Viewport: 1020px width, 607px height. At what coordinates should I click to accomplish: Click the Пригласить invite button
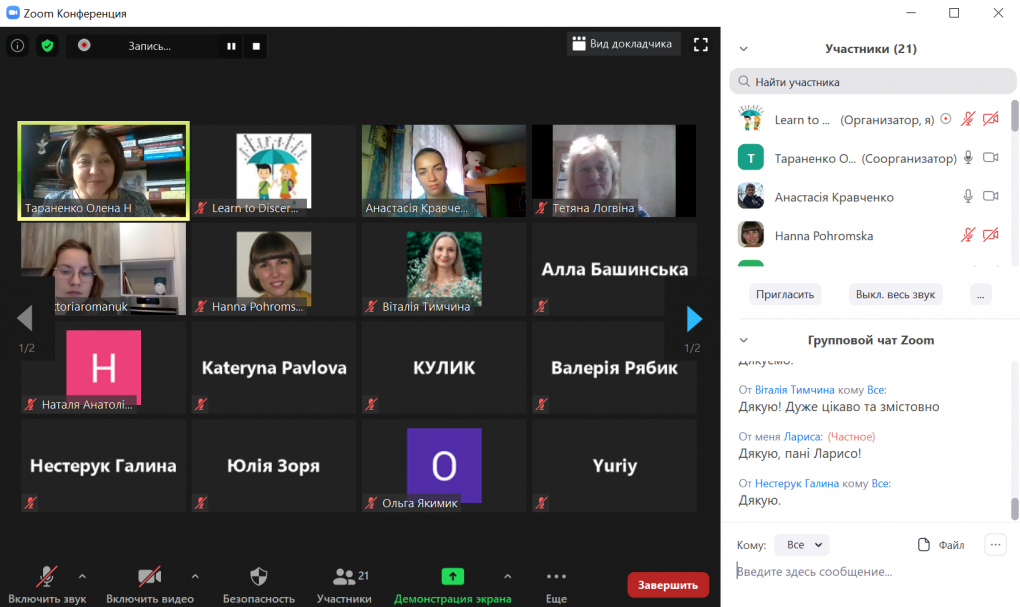[785, 294]
